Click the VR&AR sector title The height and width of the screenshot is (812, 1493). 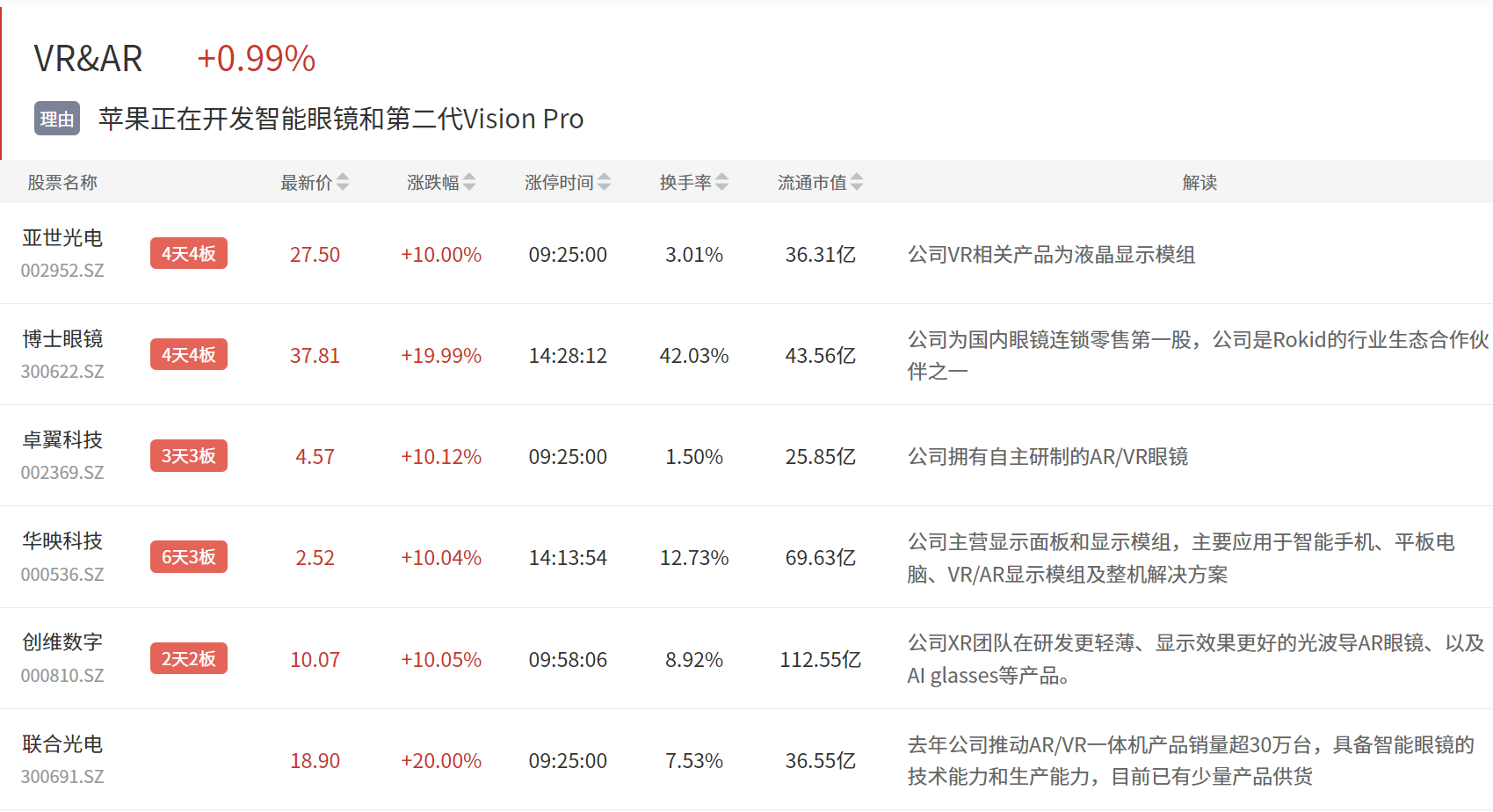(88, 59)
